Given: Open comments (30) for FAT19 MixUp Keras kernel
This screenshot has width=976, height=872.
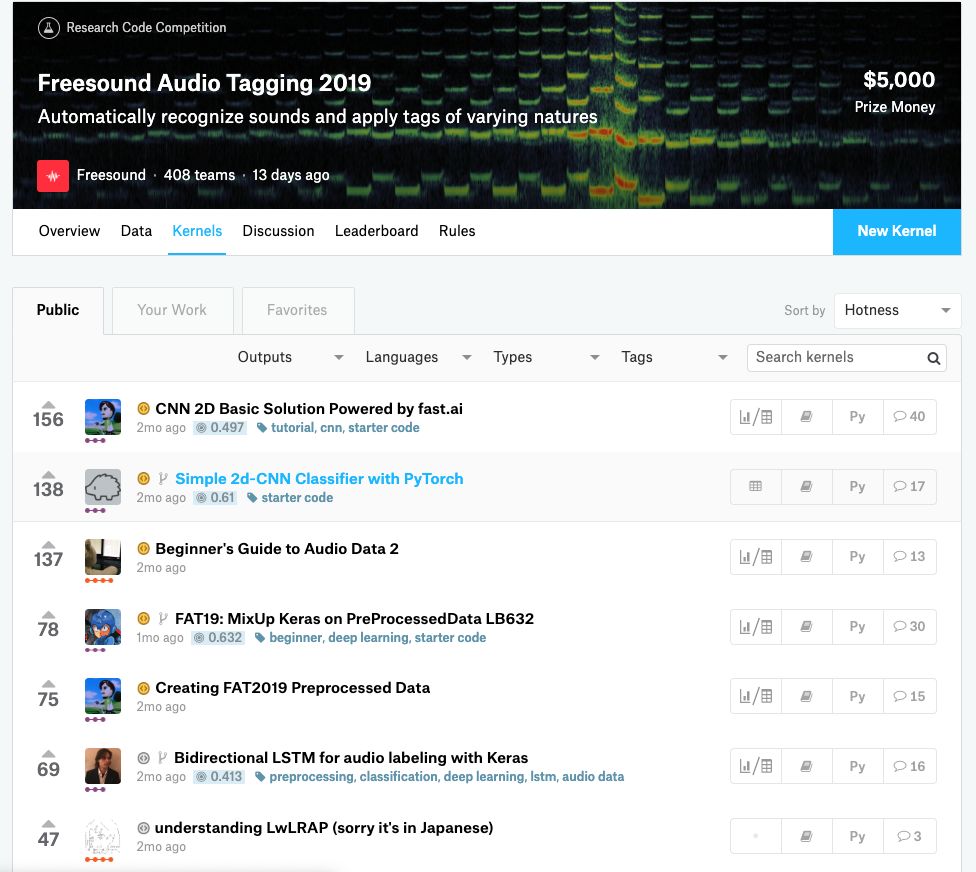Looking at the screenshot, I should [909, 627].
